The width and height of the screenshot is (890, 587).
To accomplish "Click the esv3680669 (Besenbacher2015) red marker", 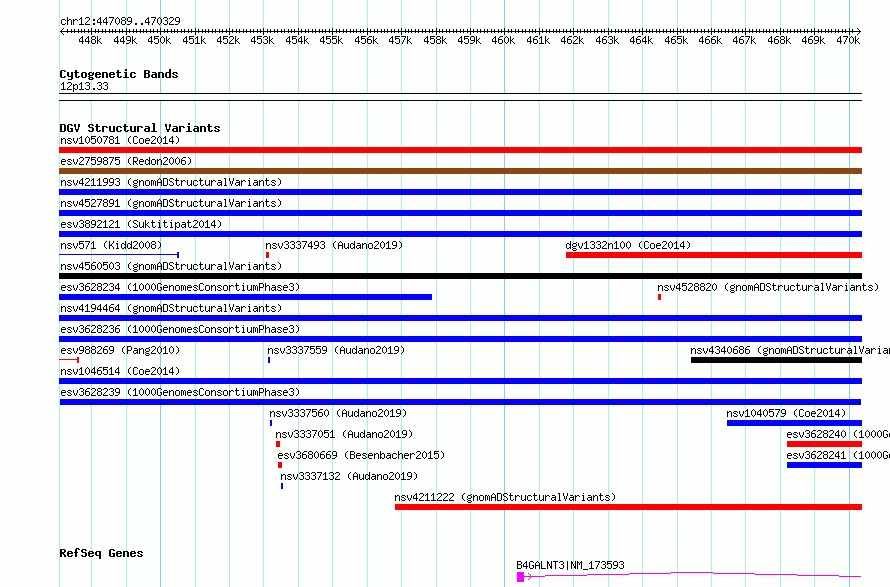I will point(280,465).
